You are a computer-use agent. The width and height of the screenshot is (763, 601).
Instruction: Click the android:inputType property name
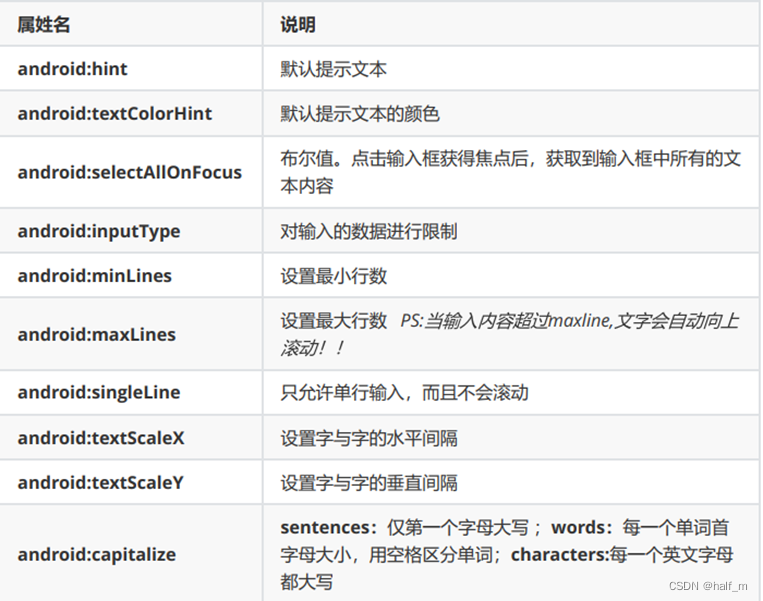[99, 232]
